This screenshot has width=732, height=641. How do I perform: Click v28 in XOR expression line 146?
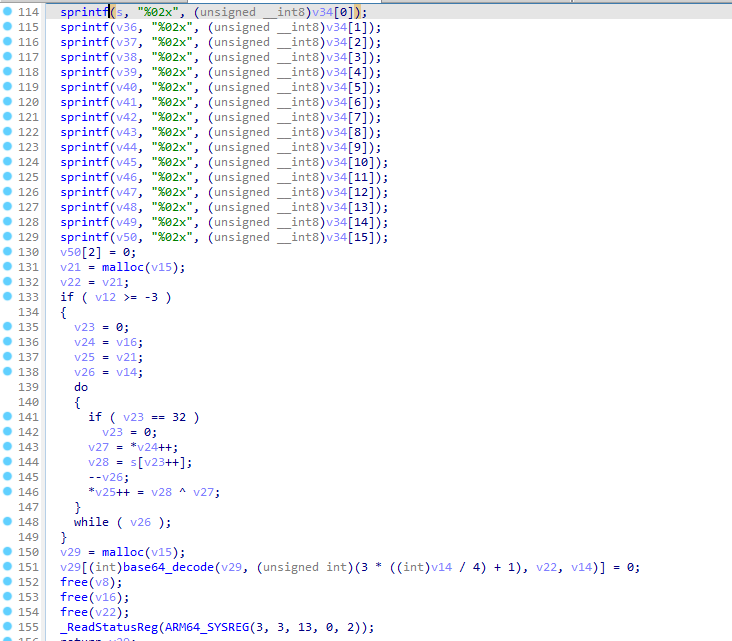pos(162,492)
